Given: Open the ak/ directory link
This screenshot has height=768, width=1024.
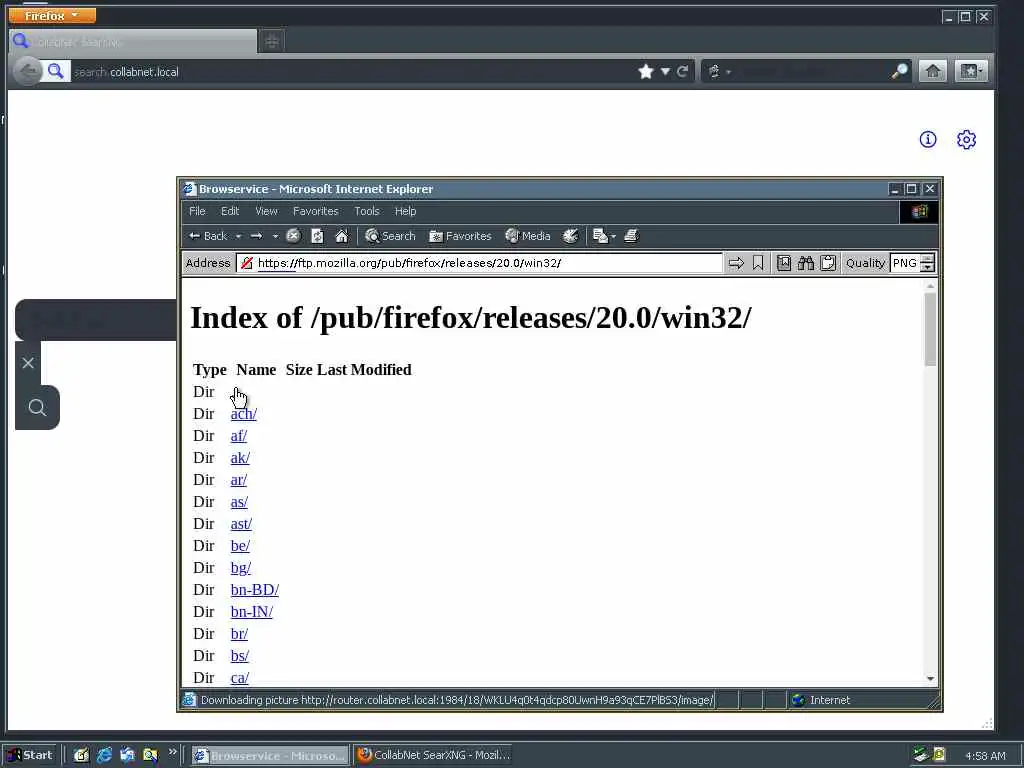Looking at the screenshot, I should tap(240, 458).
